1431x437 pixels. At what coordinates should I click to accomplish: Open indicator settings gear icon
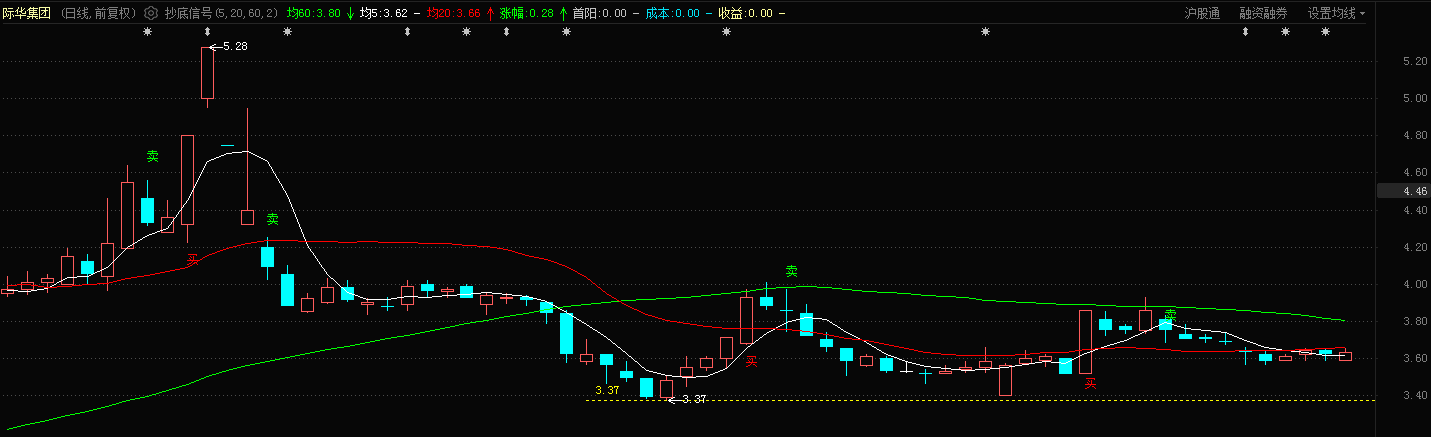151,13
